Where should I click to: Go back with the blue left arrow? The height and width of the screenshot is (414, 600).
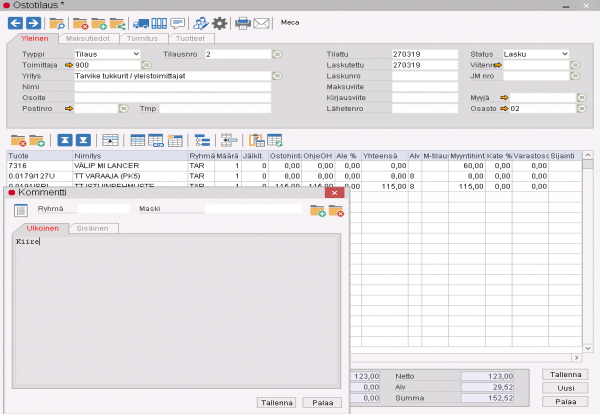click(15, 23)
